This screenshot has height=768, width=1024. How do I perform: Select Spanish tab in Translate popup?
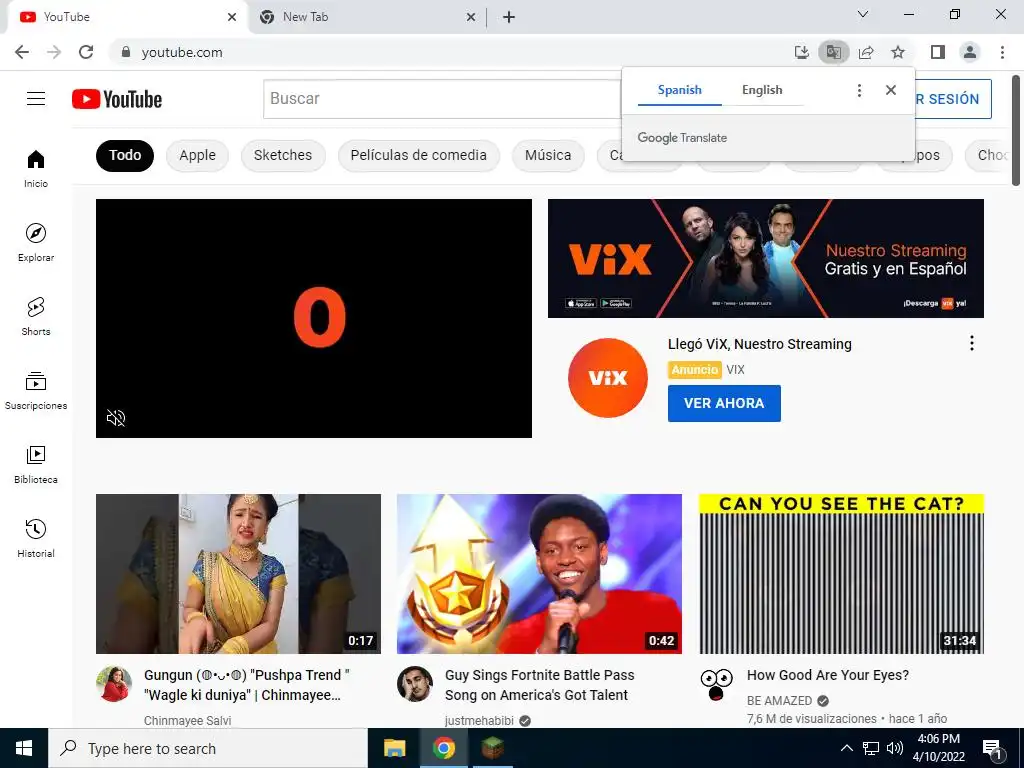[680, 90]
